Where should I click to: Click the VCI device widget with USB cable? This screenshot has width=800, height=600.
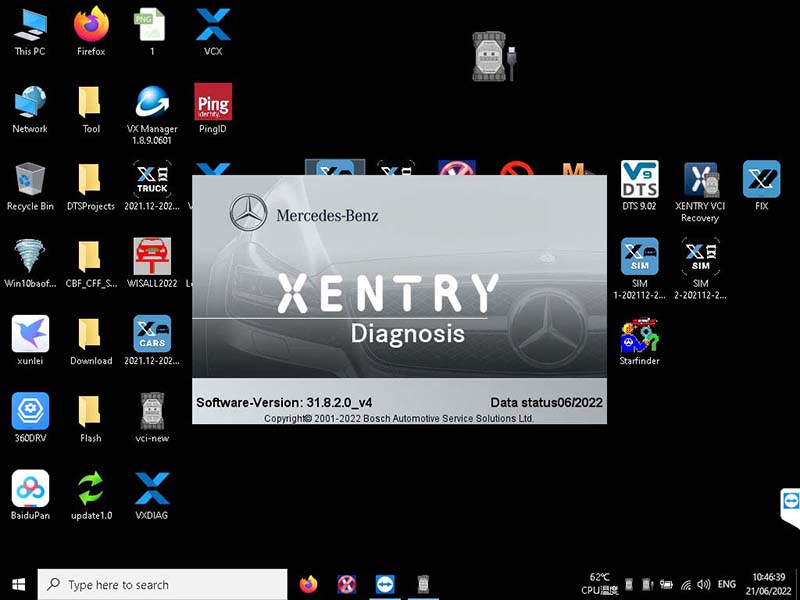(x=494, y=57)
